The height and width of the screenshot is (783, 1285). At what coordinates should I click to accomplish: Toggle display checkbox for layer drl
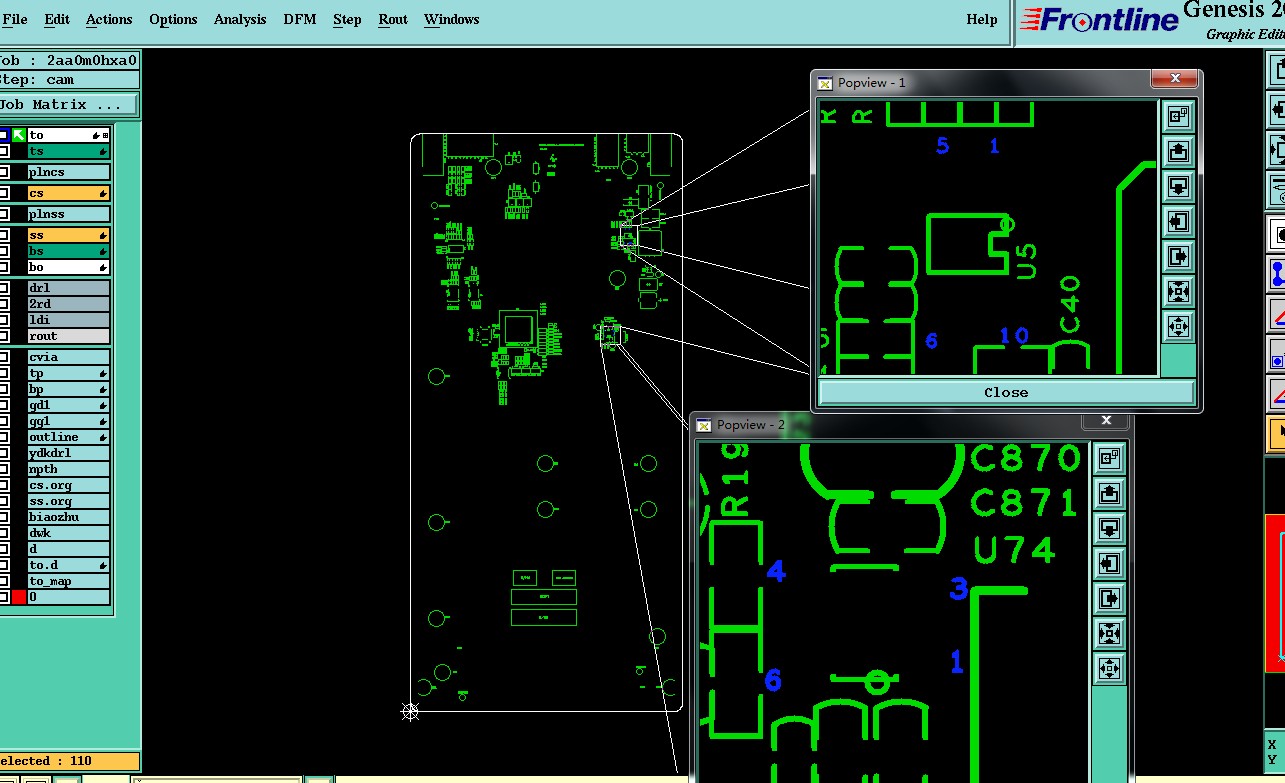(x=4, y=288)
